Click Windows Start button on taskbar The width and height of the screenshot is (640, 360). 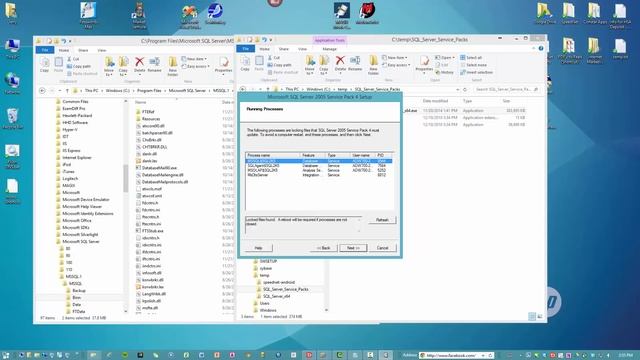click(6, 356)
